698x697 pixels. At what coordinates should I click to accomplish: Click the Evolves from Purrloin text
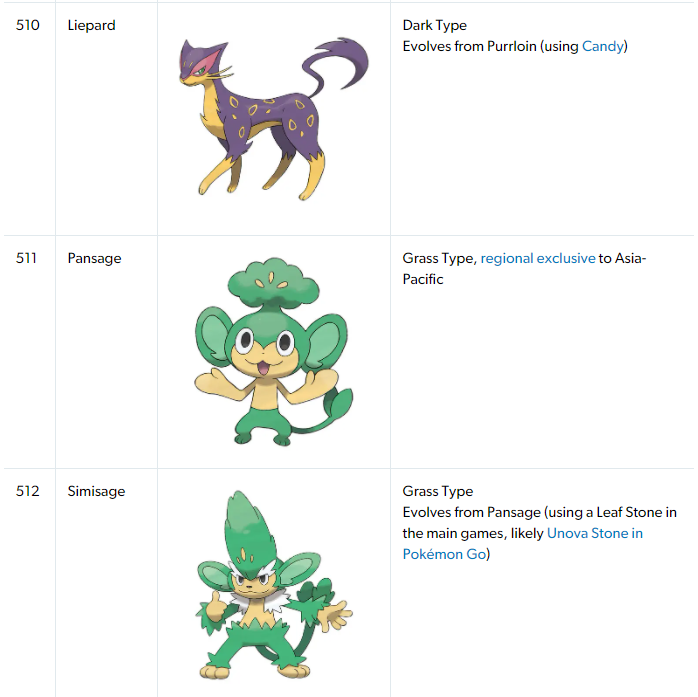(469, 46)
